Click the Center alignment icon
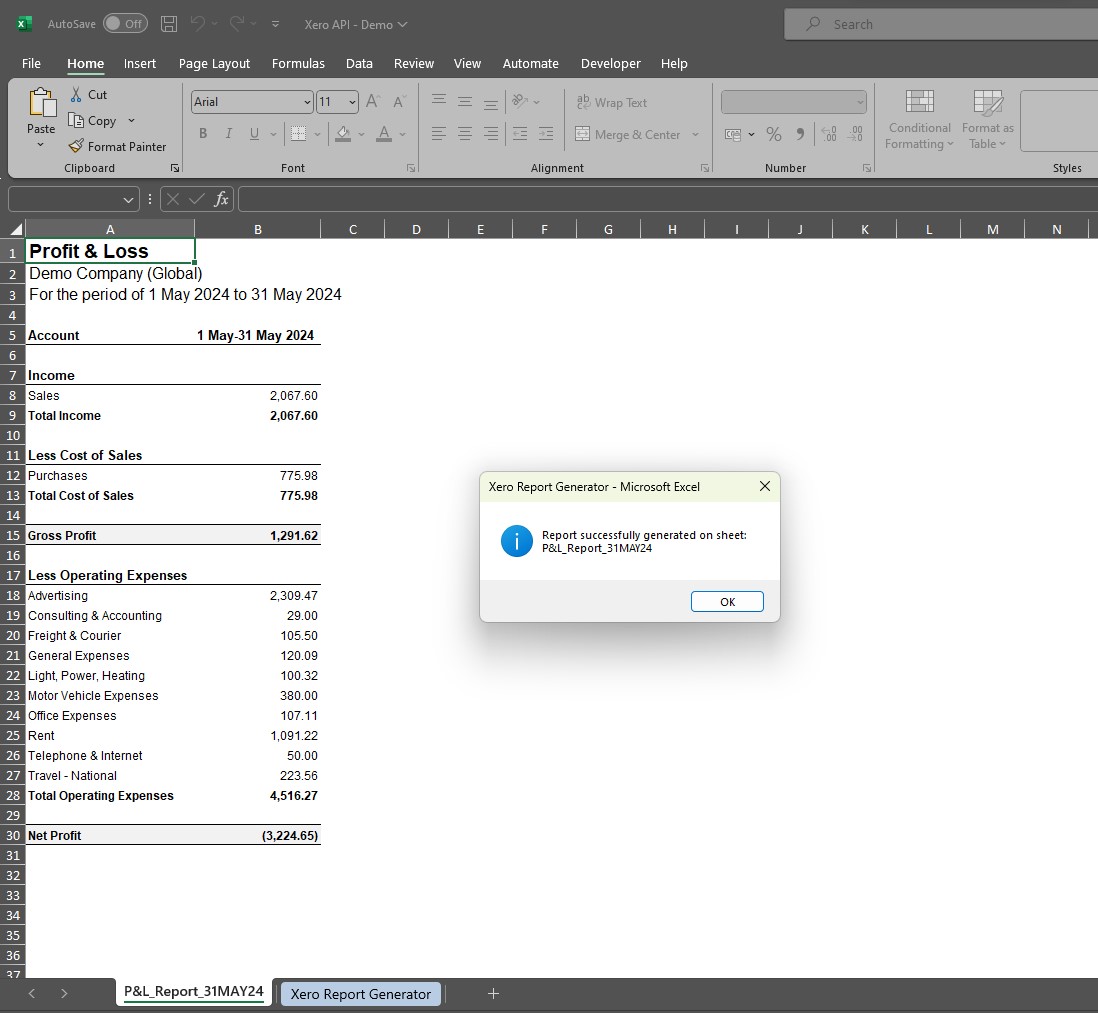1098x1013 pixels. click(465, 133)
